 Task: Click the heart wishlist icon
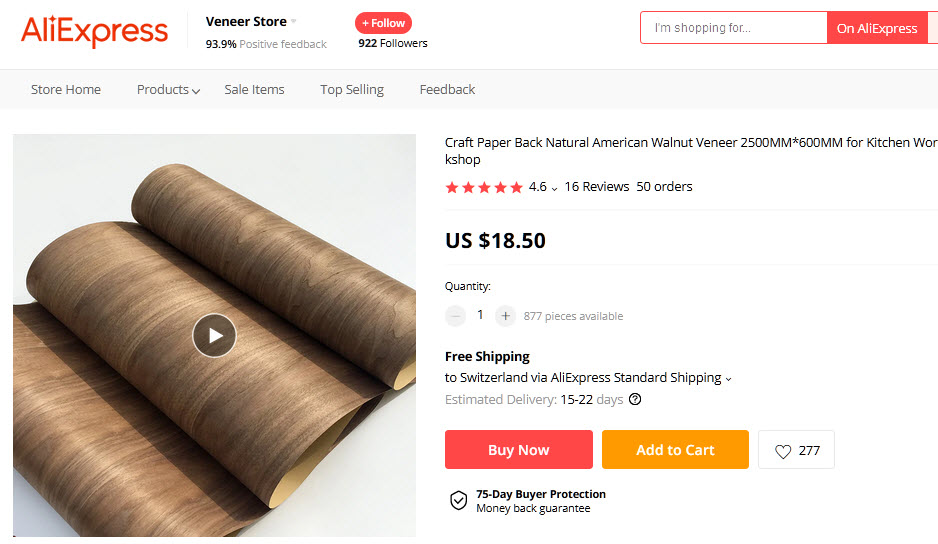[783, 451]
